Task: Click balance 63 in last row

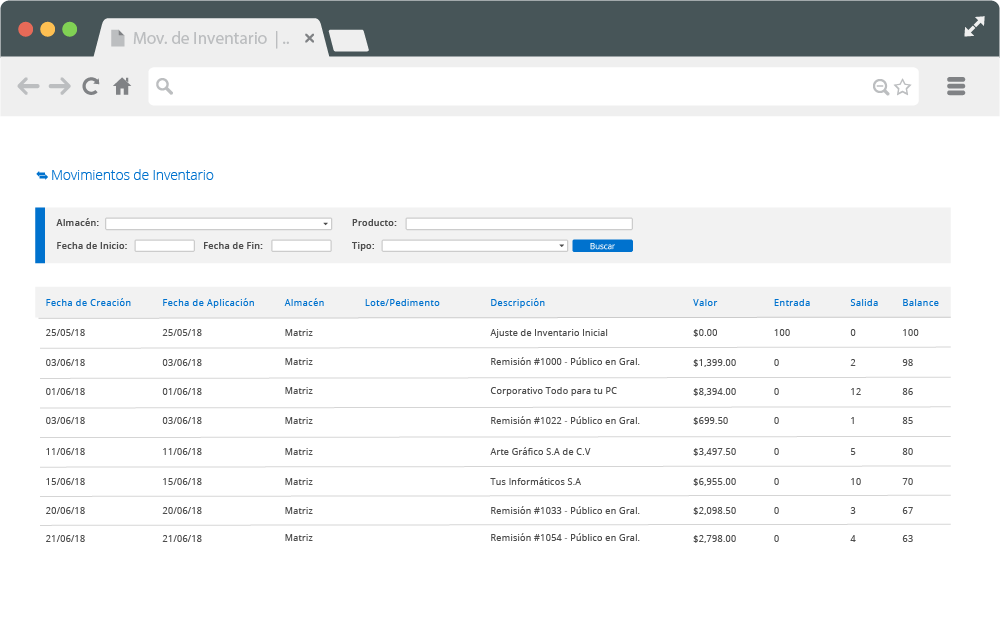Action: coord(908,539)
